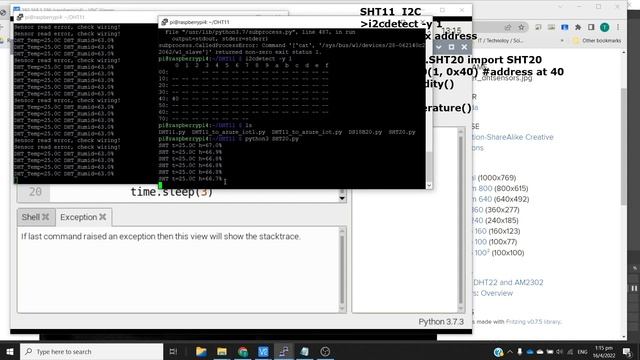The height and width of the screenshot is (360, 640).
Task: Click SHT20.py in the terminal file listing
Action: pos(402,132)
